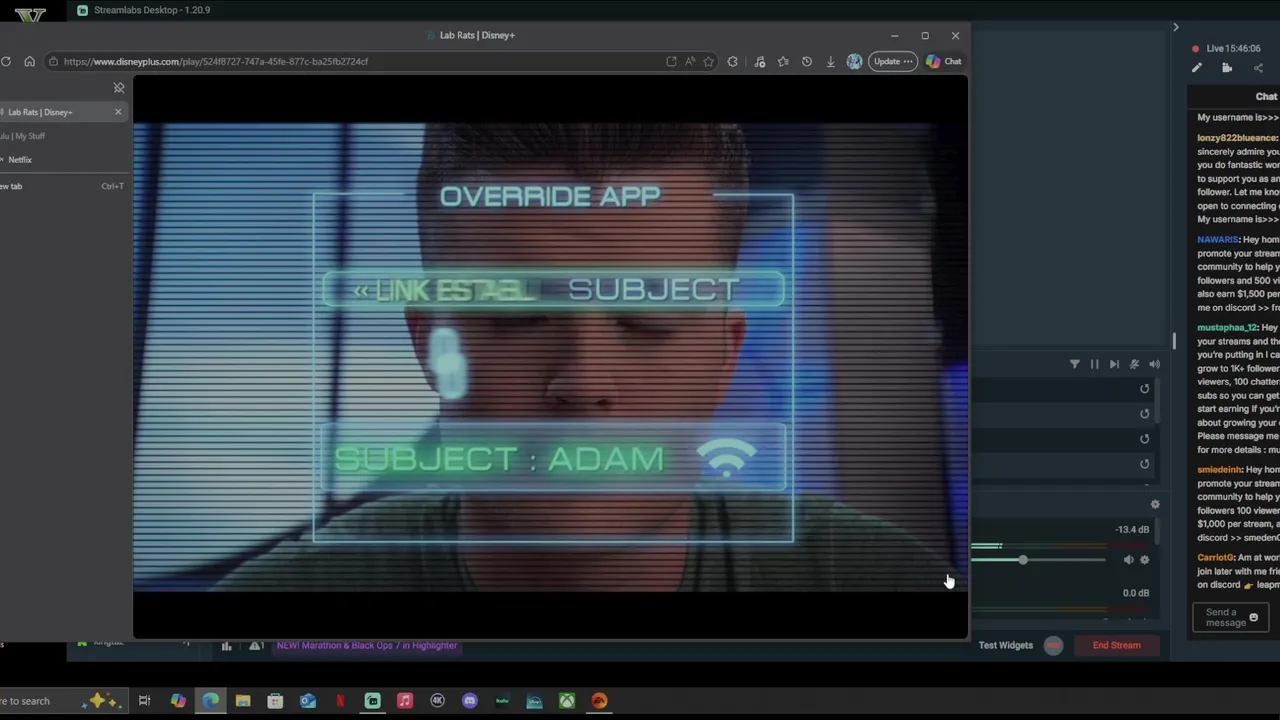This screenshot has height=720, width=1280.
Task: Open emoji picker in chat box
Action: [1253, 618]
